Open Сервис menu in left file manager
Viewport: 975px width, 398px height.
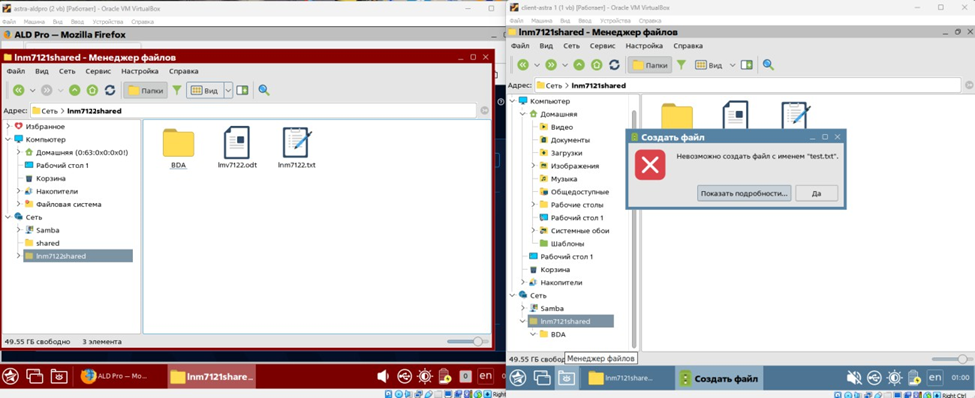click(98, 72)
